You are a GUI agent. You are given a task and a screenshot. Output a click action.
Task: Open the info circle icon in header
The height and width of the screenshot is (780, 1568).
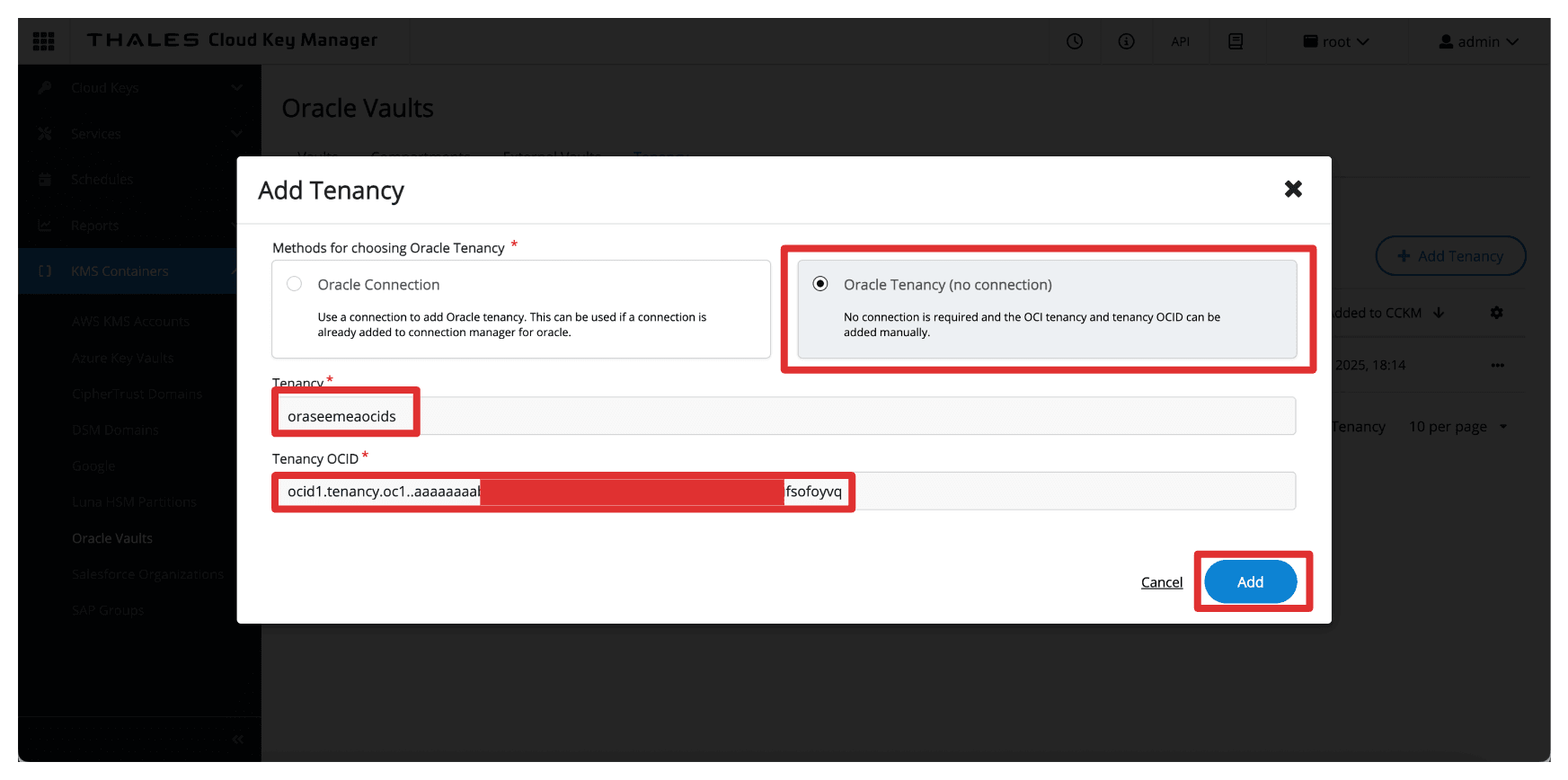1126,41
